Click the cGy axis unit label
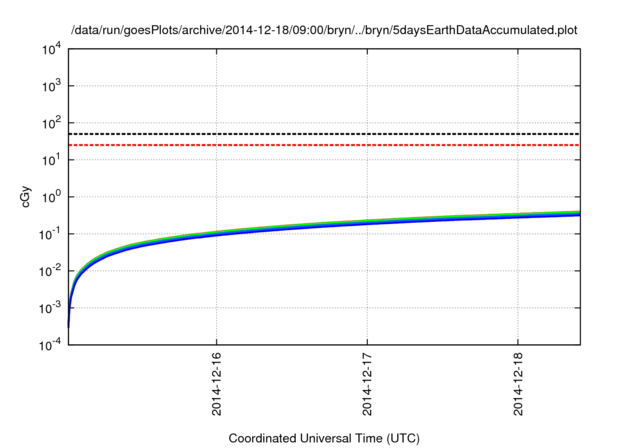Viewport: 640px width, 448px height. point(26,197)
